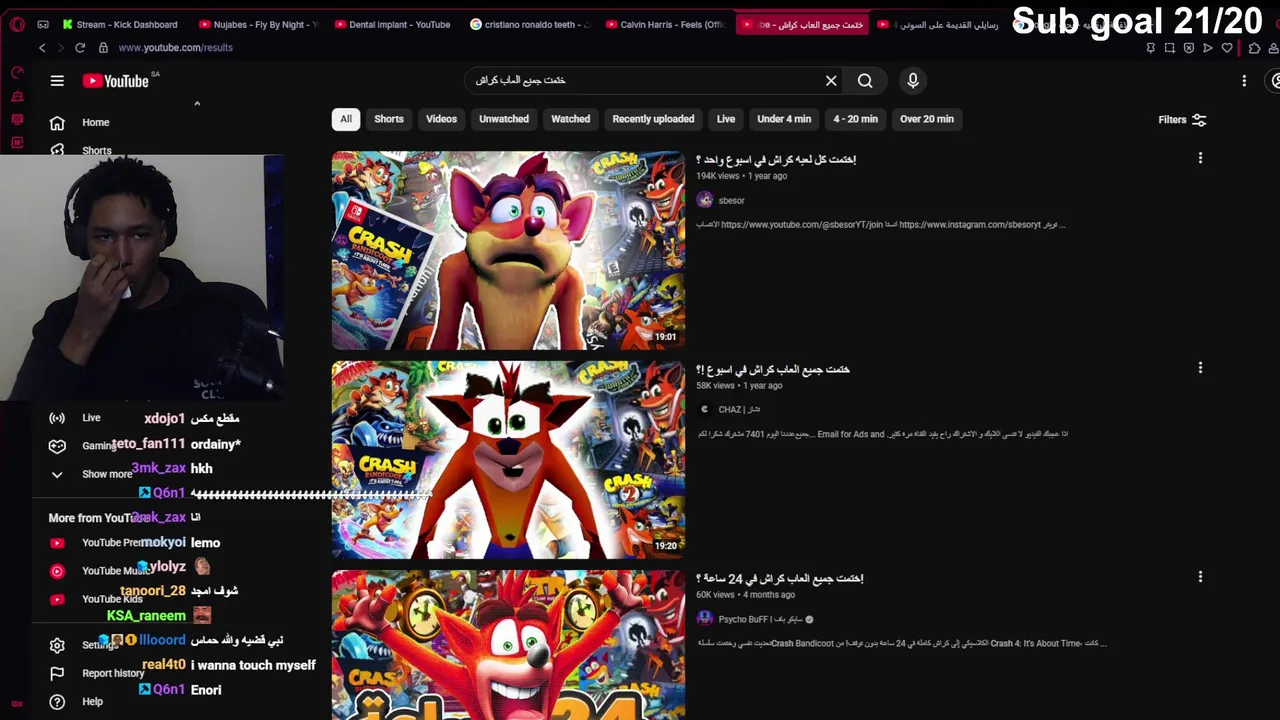The image size is (1280, 720).
Task: Open the Settings gear in the YouTube sidebar
Action: [x=57, y=646]
